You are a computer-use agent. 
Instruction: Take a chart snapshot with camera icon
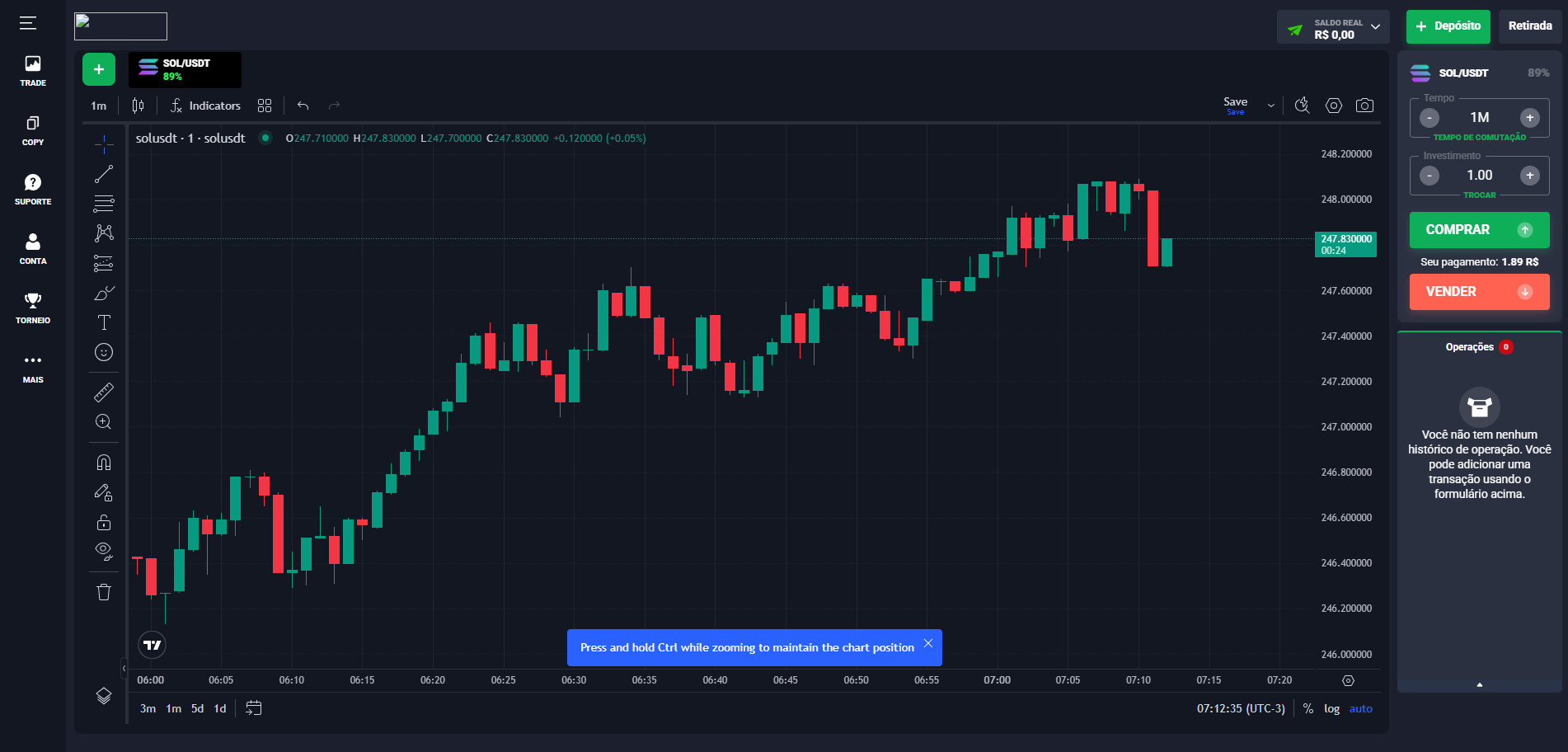point(1364,106)
